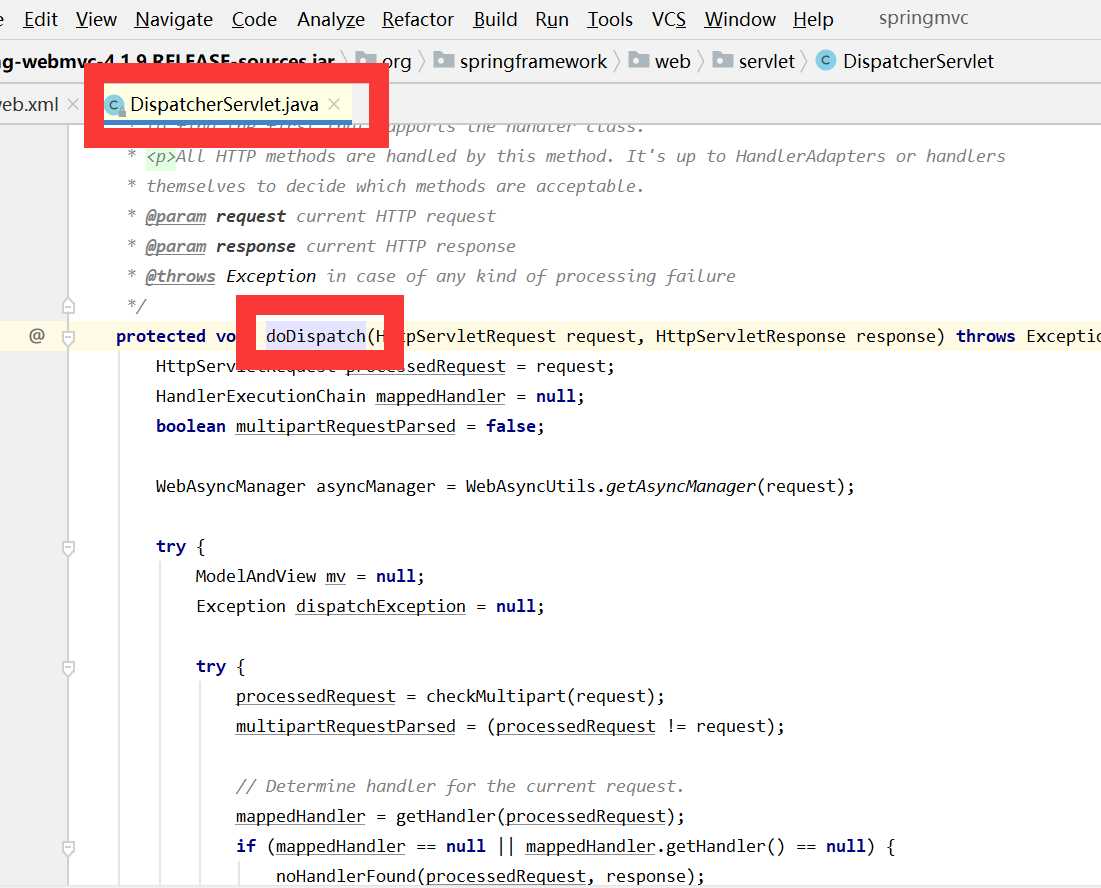Collapse the doDispatch method fold marker
This screenshot has width=1101, height=888.
(68, 338)
